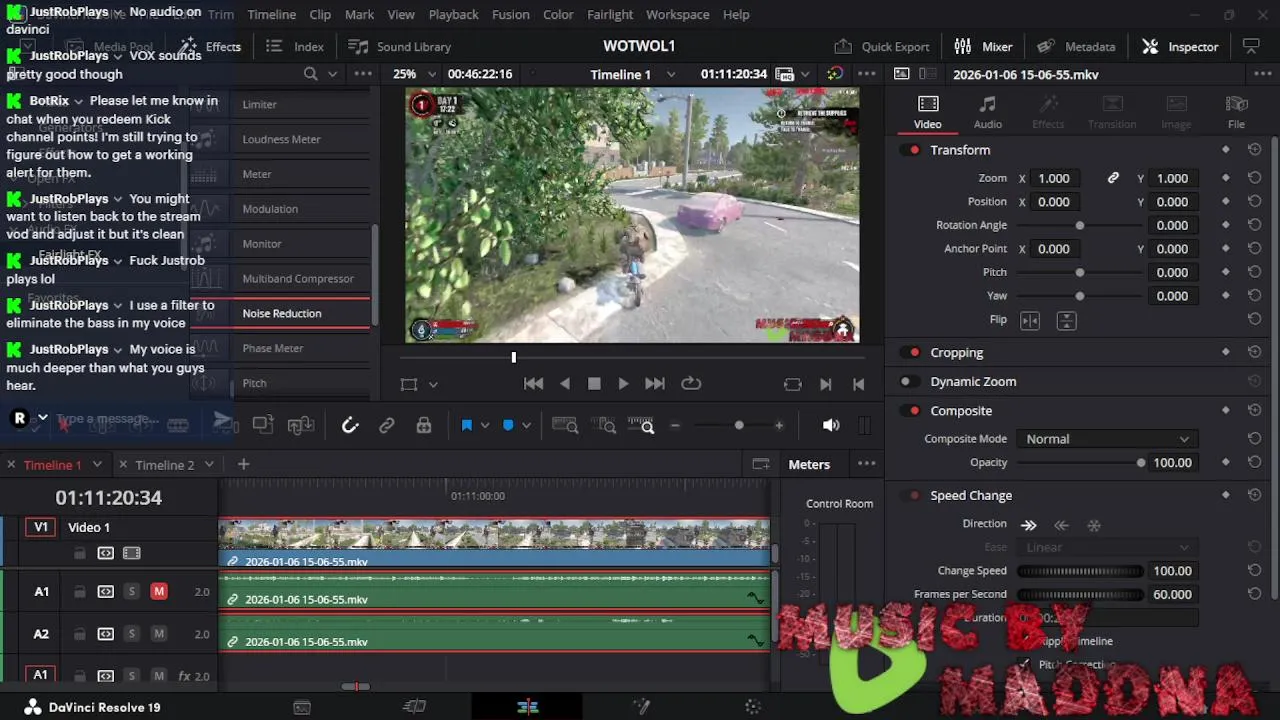Open the Timeline menu
This screenshot has height=720, width=1280.
[271, 14]
